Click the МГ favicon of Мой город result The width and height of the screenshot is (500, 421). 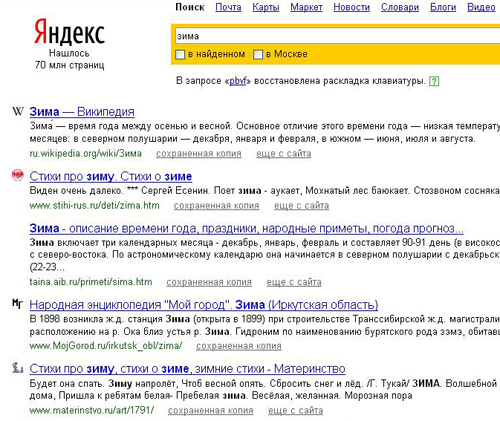pos(18,303)
